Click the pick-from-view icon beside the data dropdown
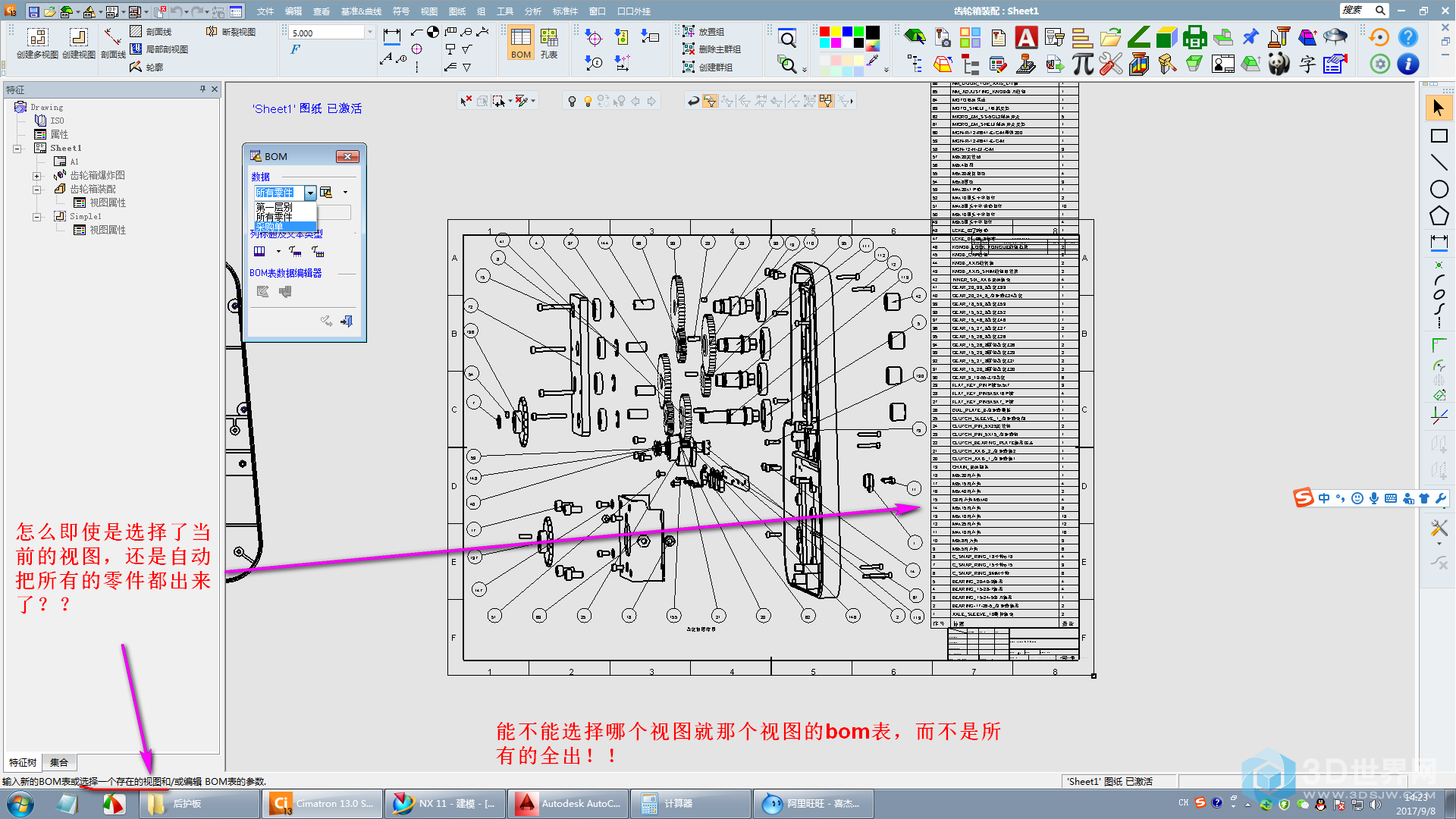The image size is (1456, 819). tap(326, 193)
